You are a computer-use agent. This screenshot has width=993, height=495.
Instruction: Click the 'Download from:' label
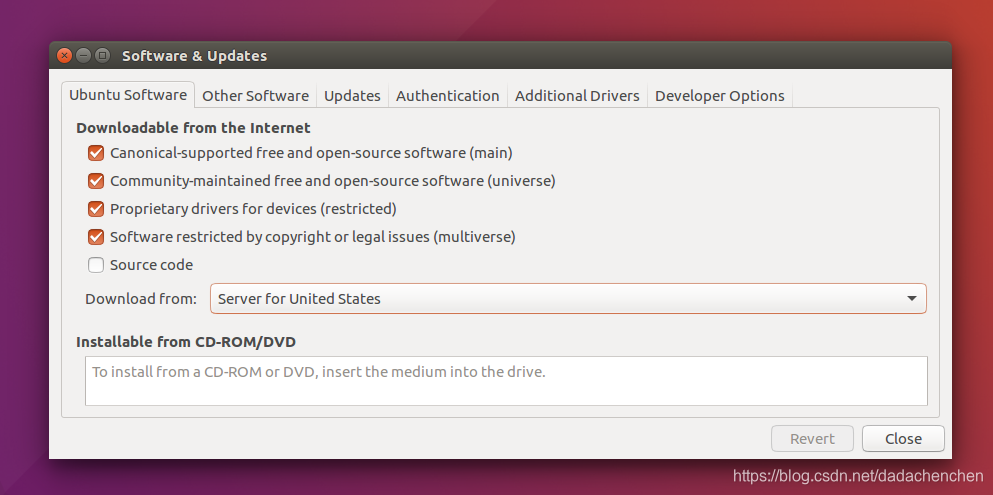(141, 299)
